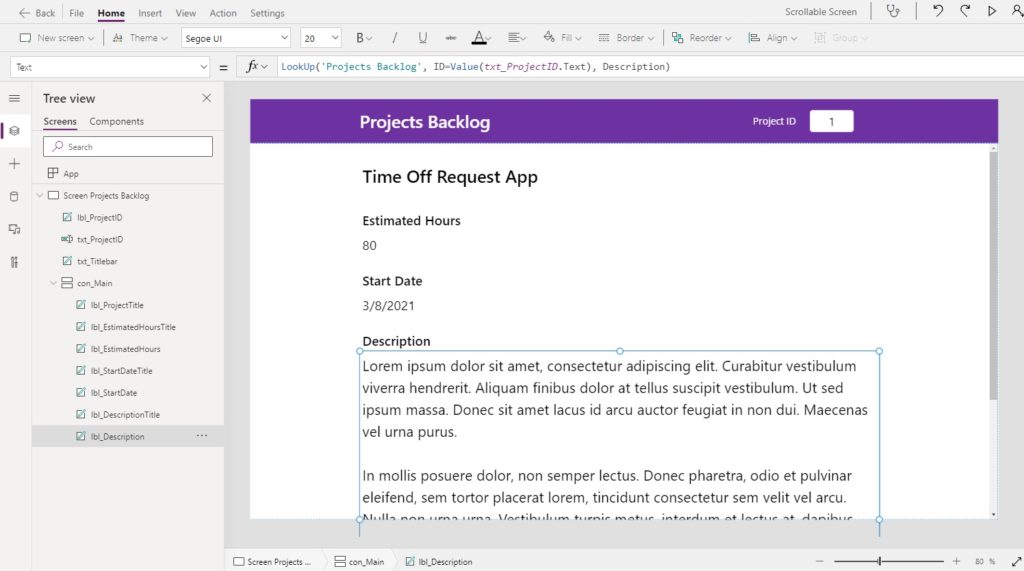Collapse the con_Main container in the tree

pos(54,283)
